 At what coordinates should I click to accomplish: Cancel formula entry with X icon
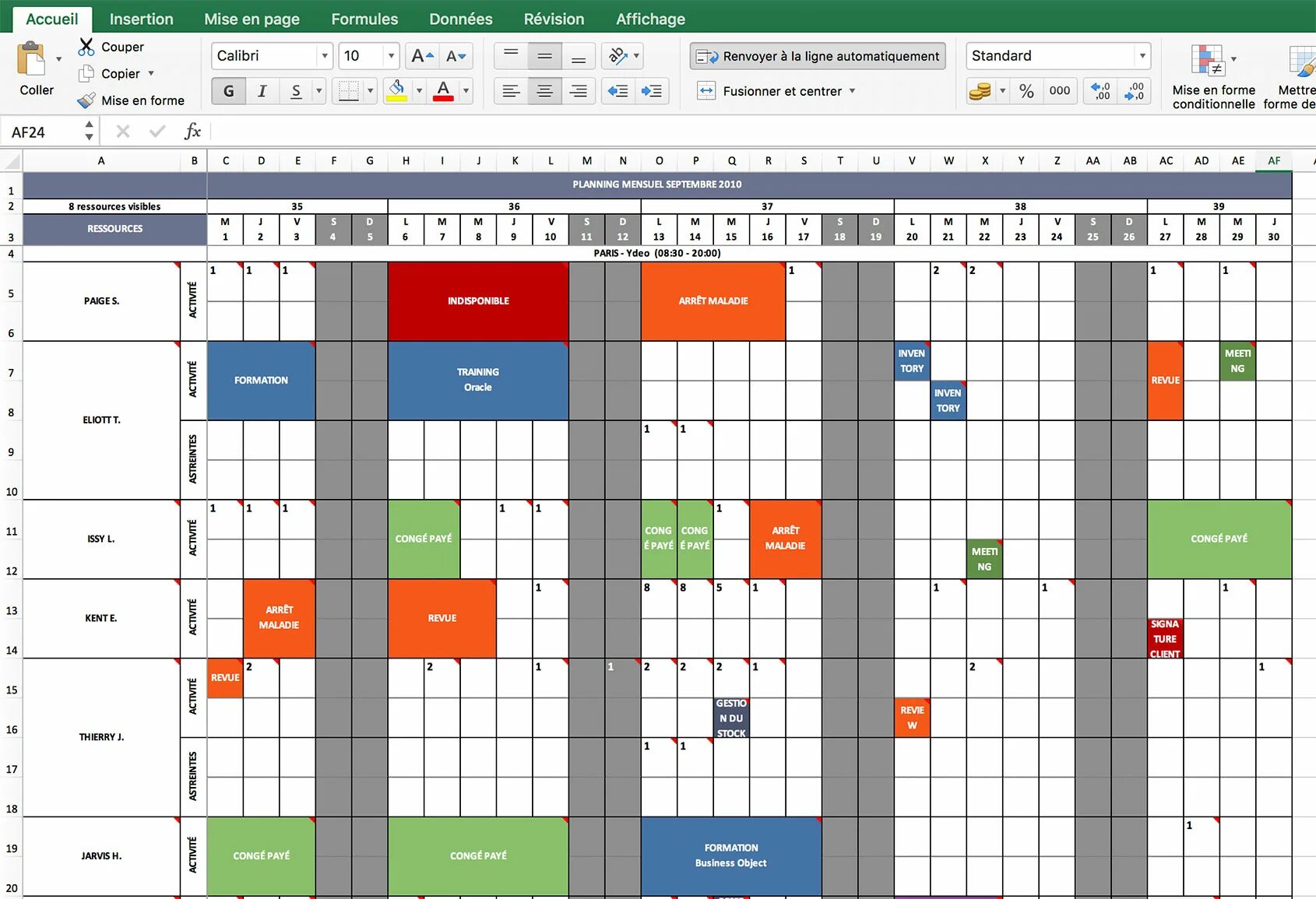(123, 132)
